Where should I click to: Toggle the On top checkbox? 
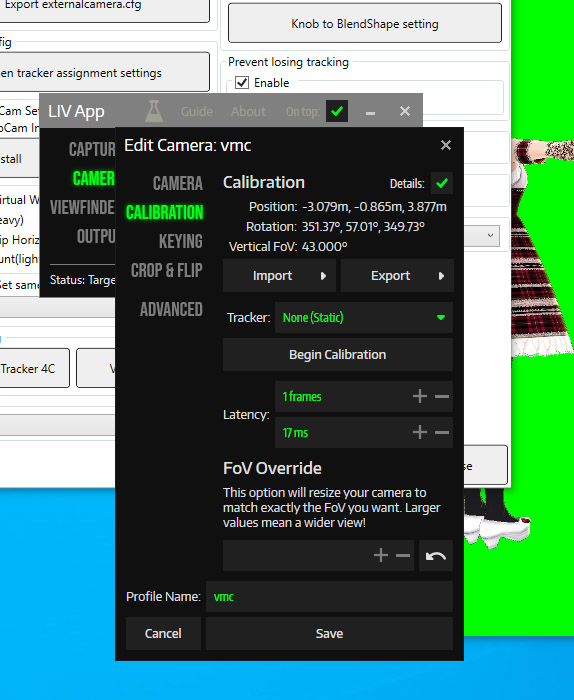click(337, 111)
